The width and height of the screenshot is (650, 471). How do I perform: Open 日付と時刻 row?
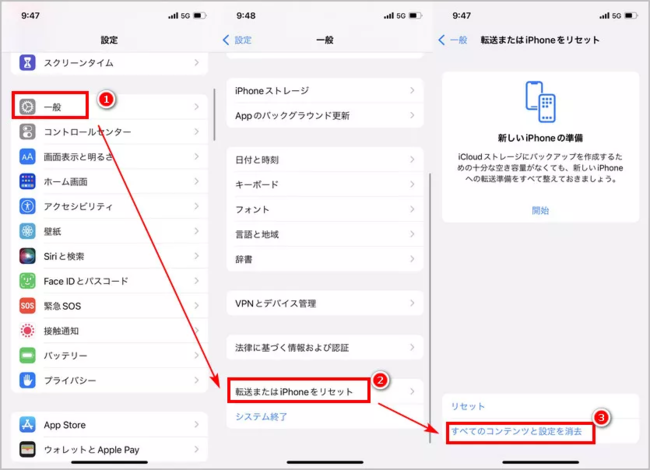325,160
